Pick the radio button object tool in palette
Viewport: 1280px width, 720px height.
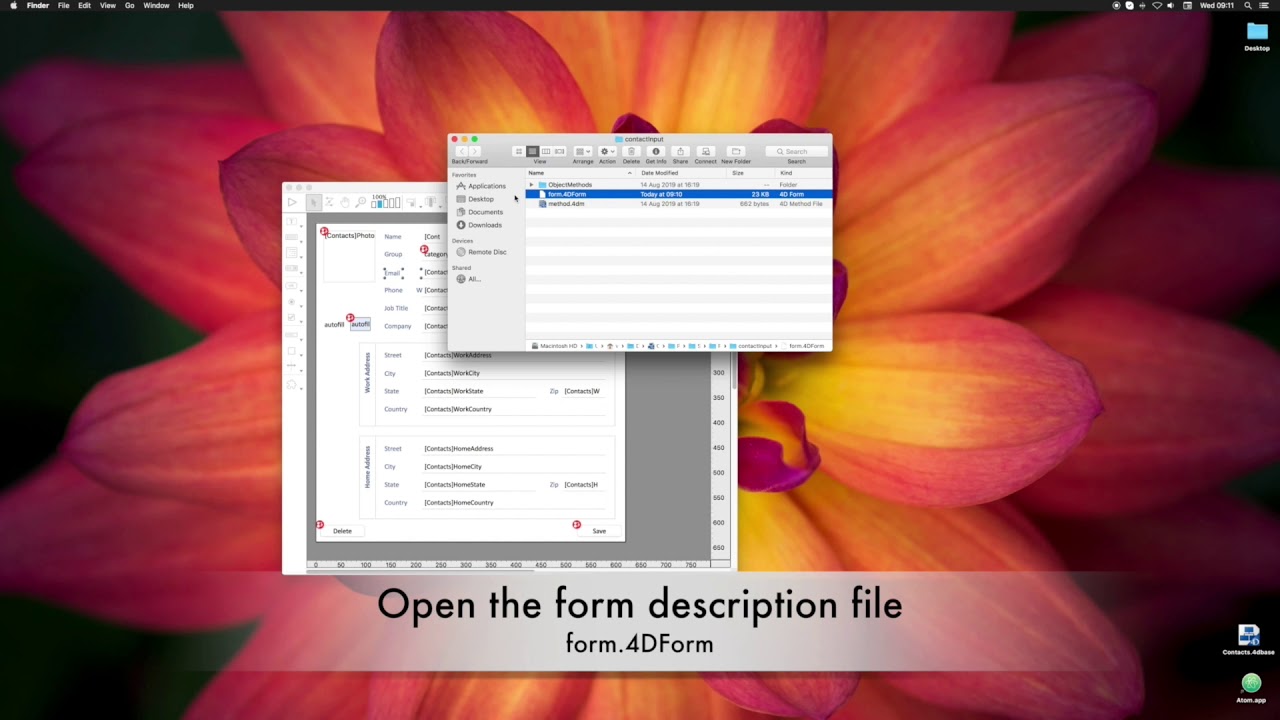point(291,302)
